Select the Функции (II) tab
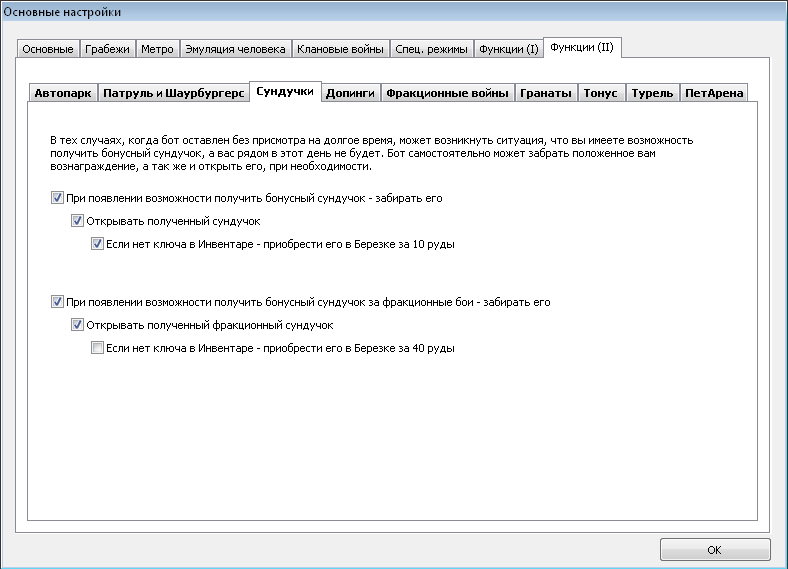The width and height of the screenshot is (788, 569). pyautogui.click(x=582, y=47)
